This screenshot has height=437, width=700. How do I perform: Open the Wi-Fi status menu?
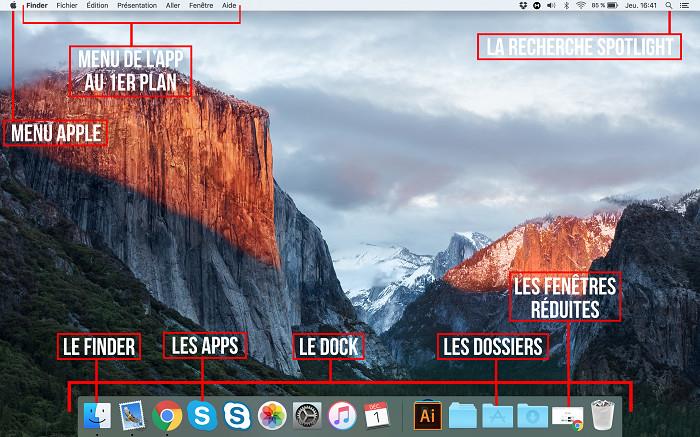(x=581, y=6)
